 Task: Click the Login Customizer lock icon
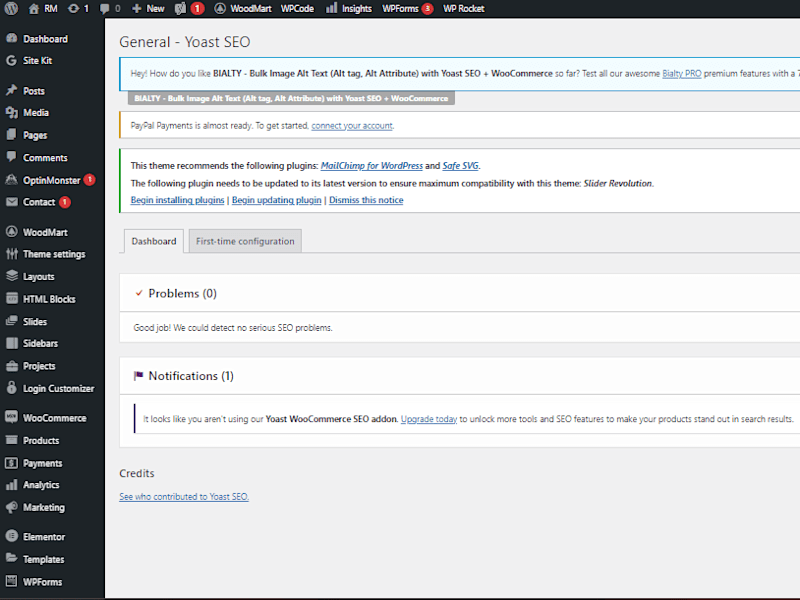(x=12, y=388)
